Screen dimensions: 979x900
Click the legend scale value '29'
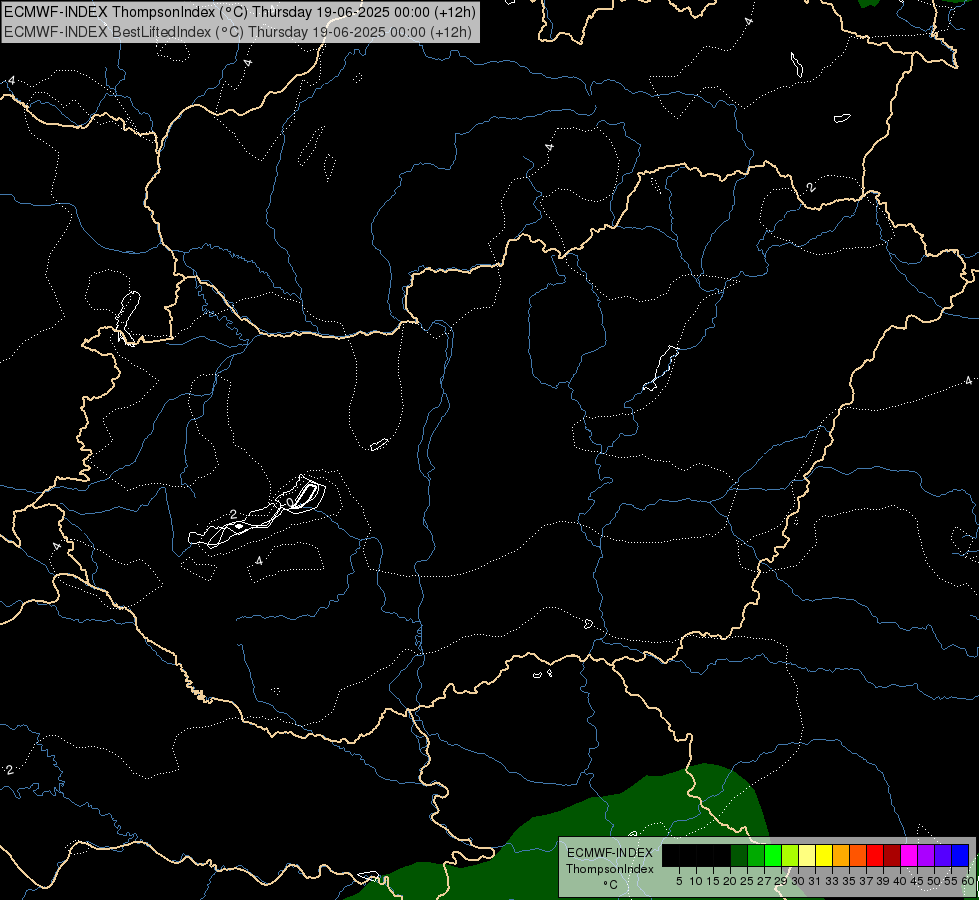click(781, 881)
